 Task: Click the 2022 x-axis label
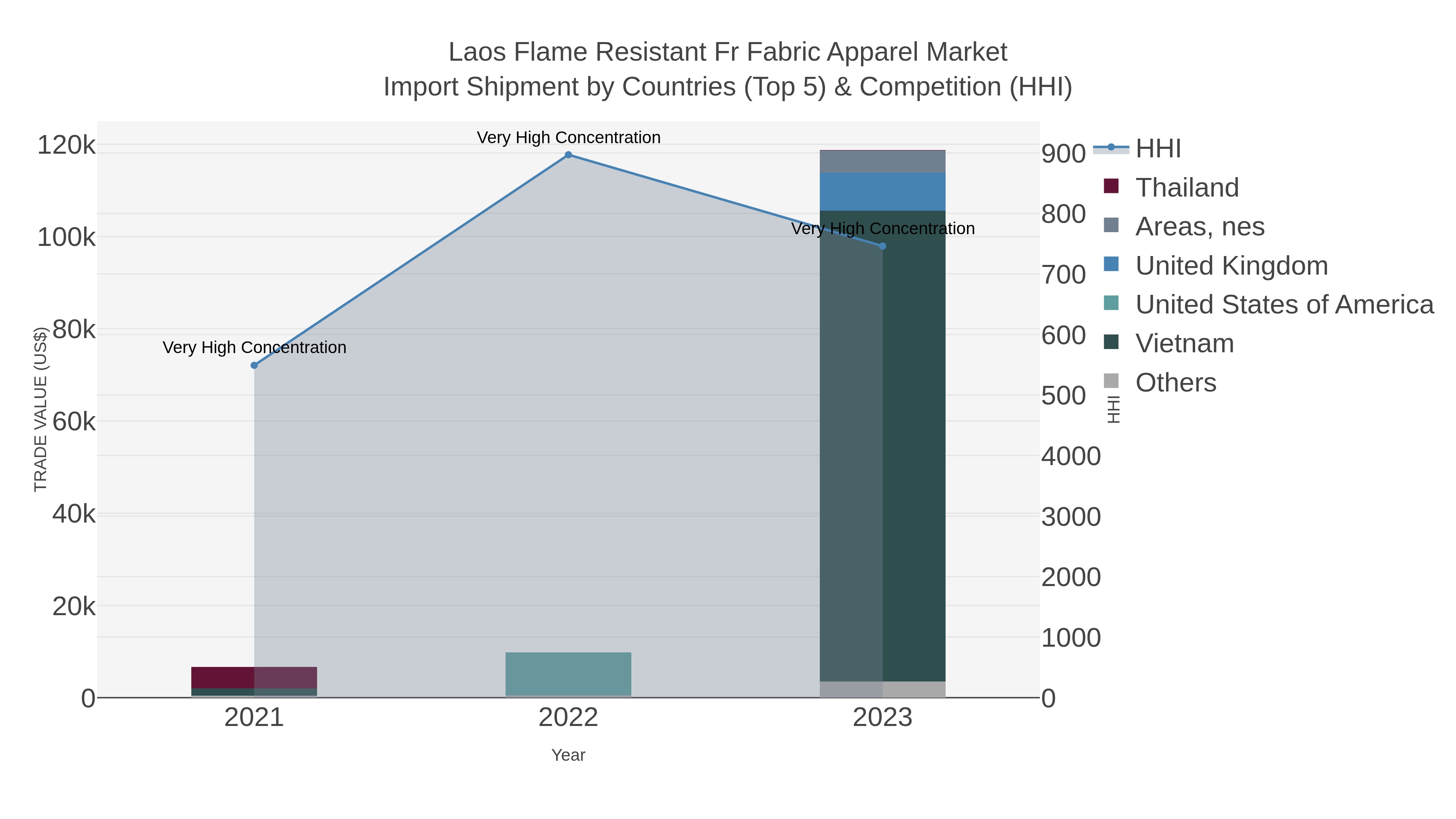point(569,718)
